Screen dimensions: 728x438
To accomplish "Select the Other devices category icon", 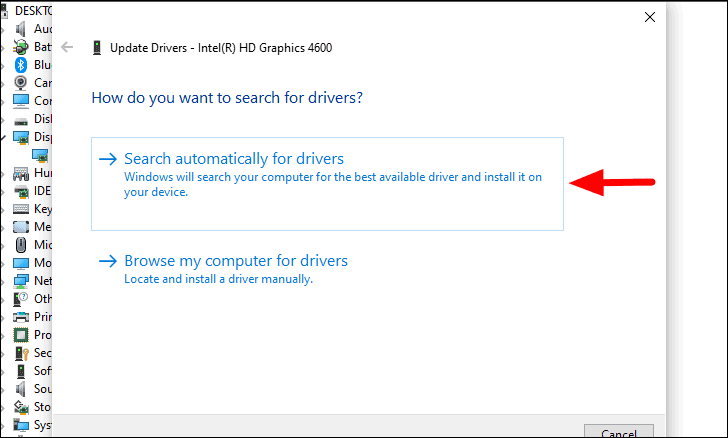I will pyautogui.click(x=20, y=299).
